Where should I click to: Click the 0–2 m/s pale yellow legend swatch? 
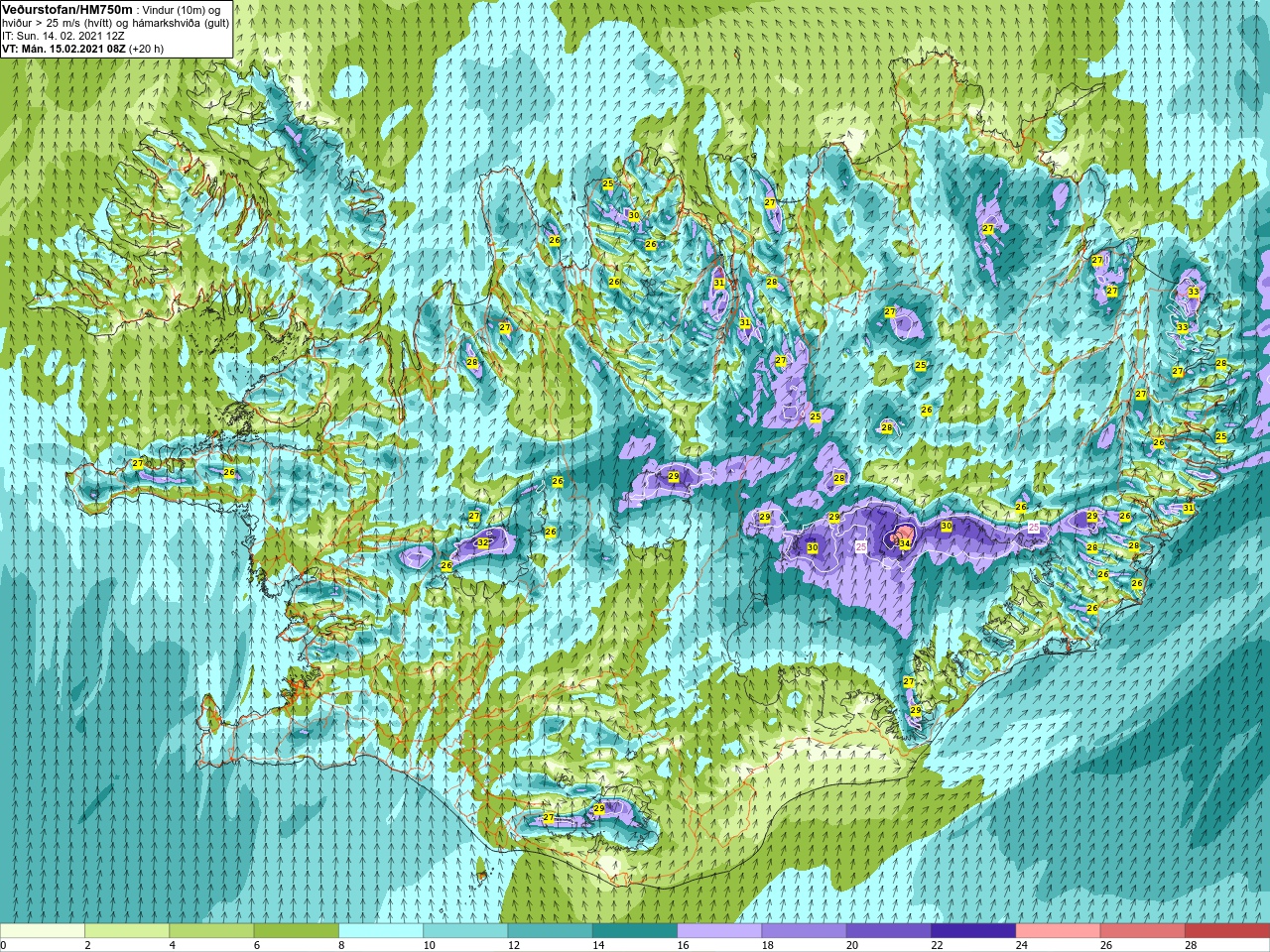[43, 931]
